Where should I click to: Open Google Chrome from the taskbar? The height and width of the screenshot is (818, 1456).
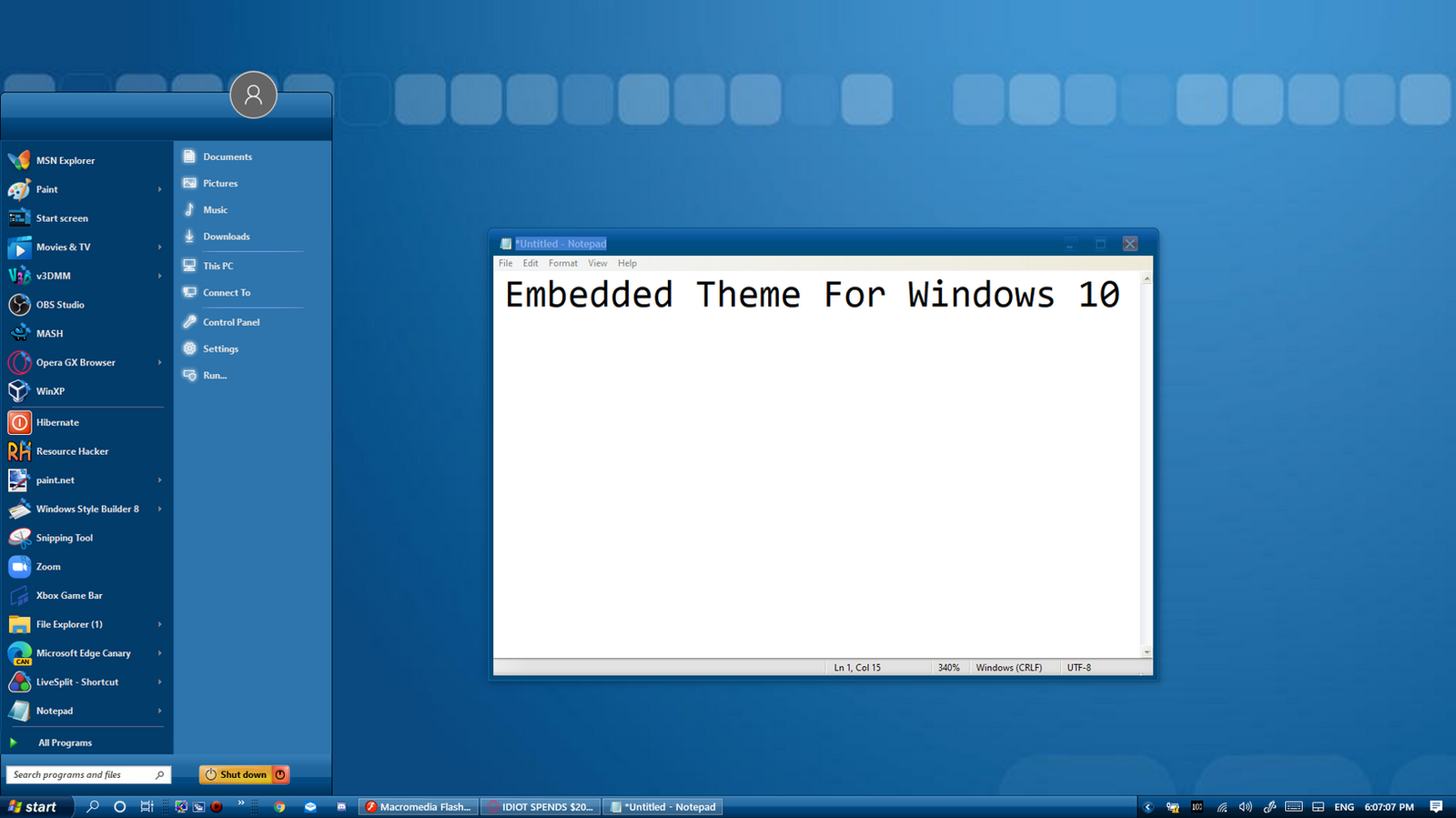click(x=279, y=806)
